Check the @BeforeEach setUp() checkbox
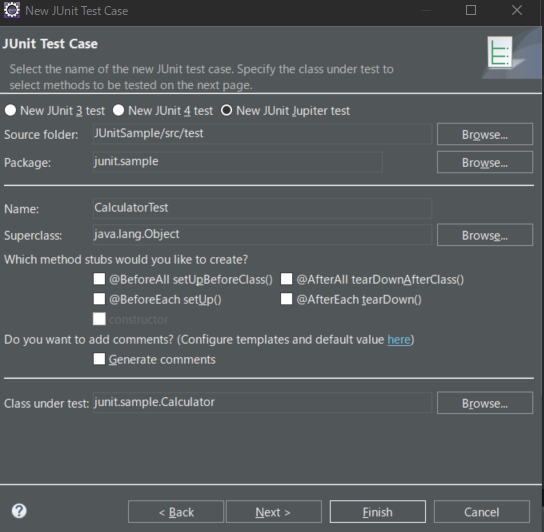Viewport: 544px width, 532px height. click(99, 299)
